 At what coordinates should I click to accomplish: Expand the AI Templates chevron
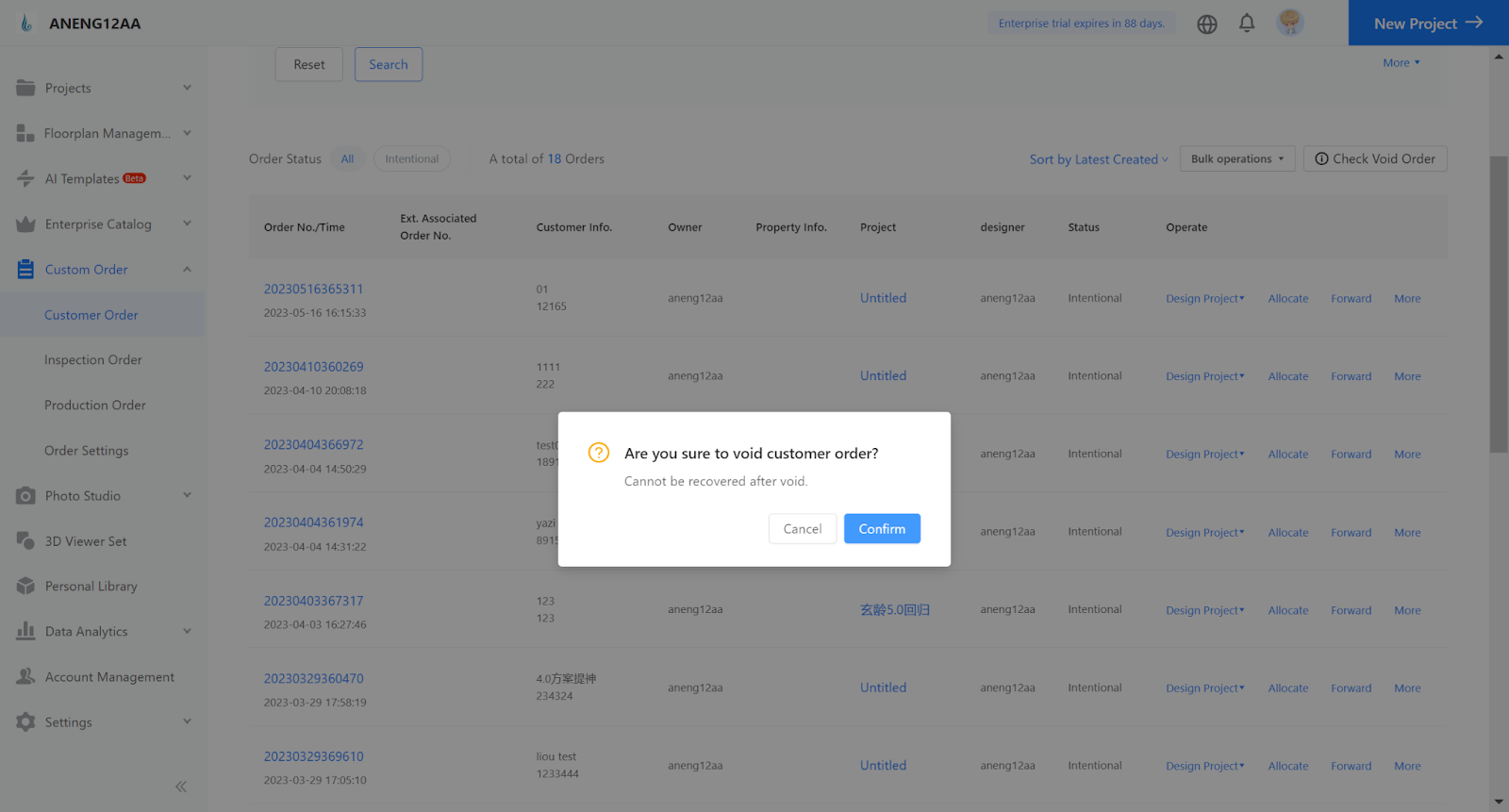click(x=187, y=178)
